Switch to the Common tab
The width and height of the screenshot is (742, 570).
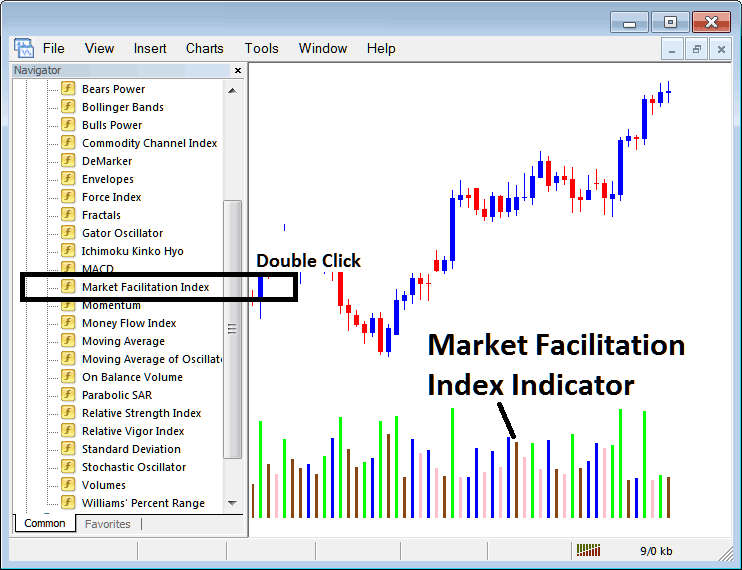coord(44,523)
